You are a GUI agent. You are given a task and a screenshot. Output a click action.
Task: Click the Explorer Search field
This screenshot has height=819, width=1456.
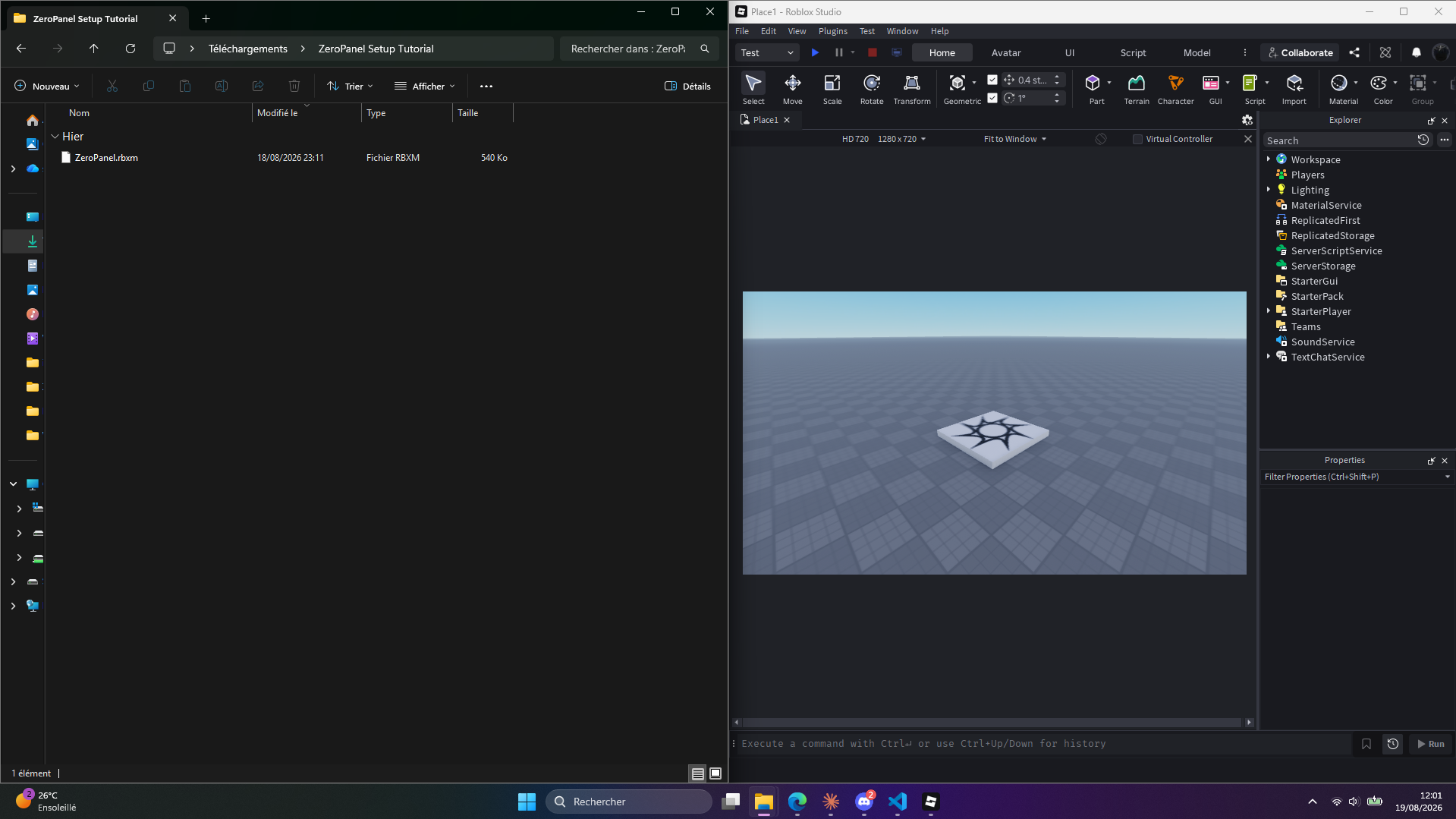pyautogui.click(x=1338, y=140)
